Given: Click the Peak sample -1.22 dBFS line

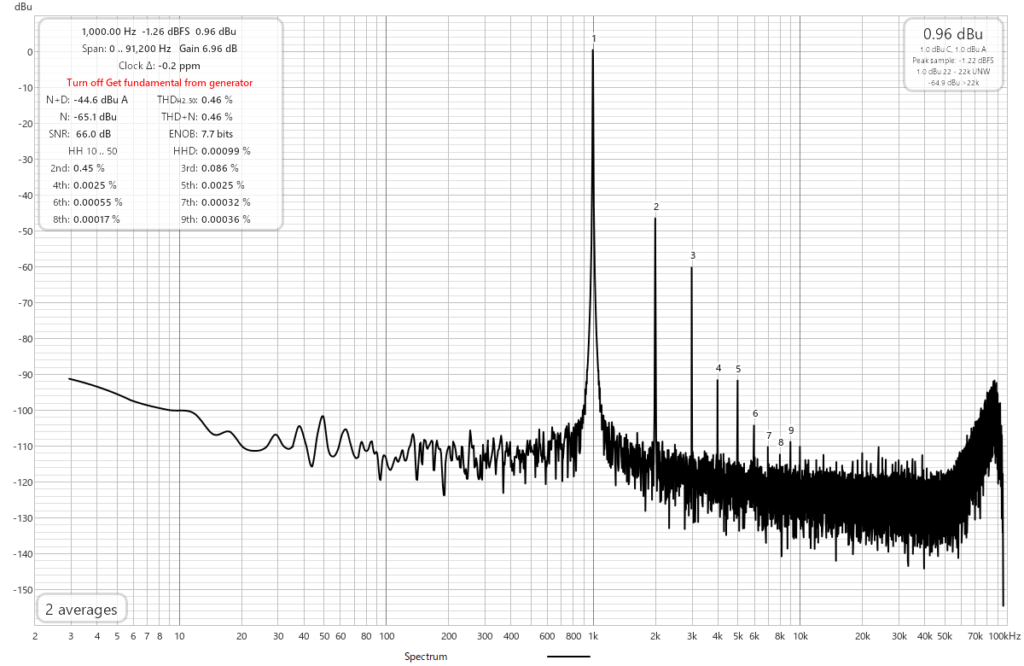Looking at the screenshot, I should [x=953, y=60].
